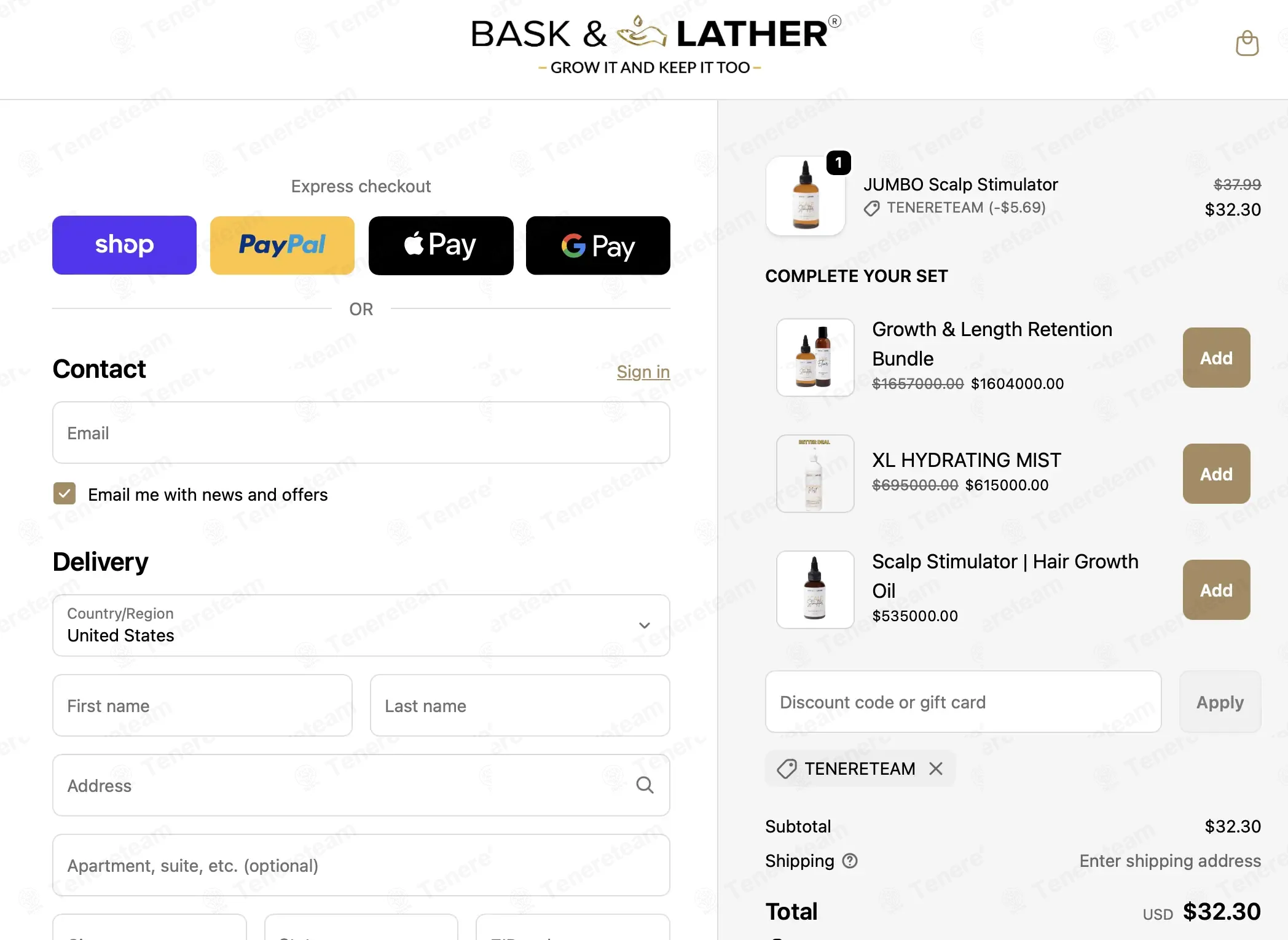View Growth & Length Retention Bundle thumbnail
Screen dimensions: 1288x940
pyautogui.click(x=815, y=358)
